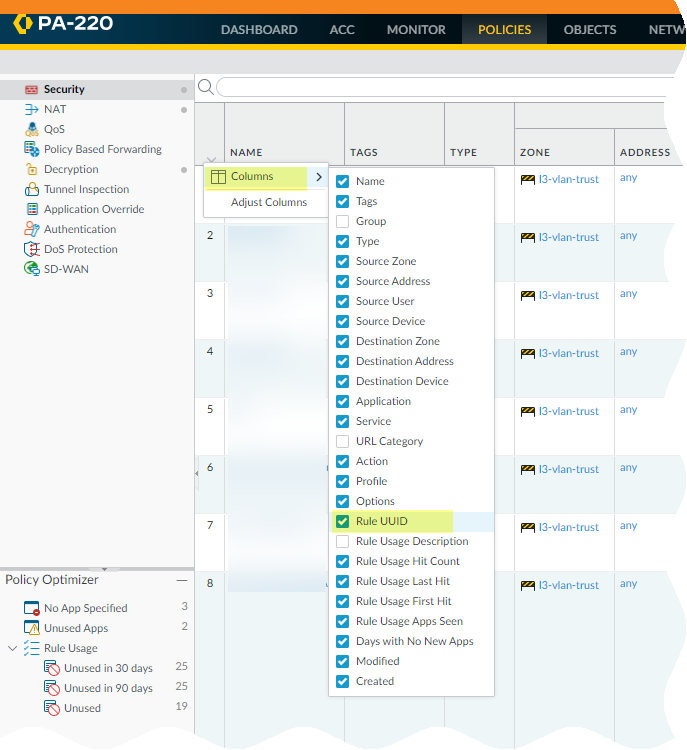Open QoS policy via its icon
The image size is (687, 750).
tap(31, 129)
